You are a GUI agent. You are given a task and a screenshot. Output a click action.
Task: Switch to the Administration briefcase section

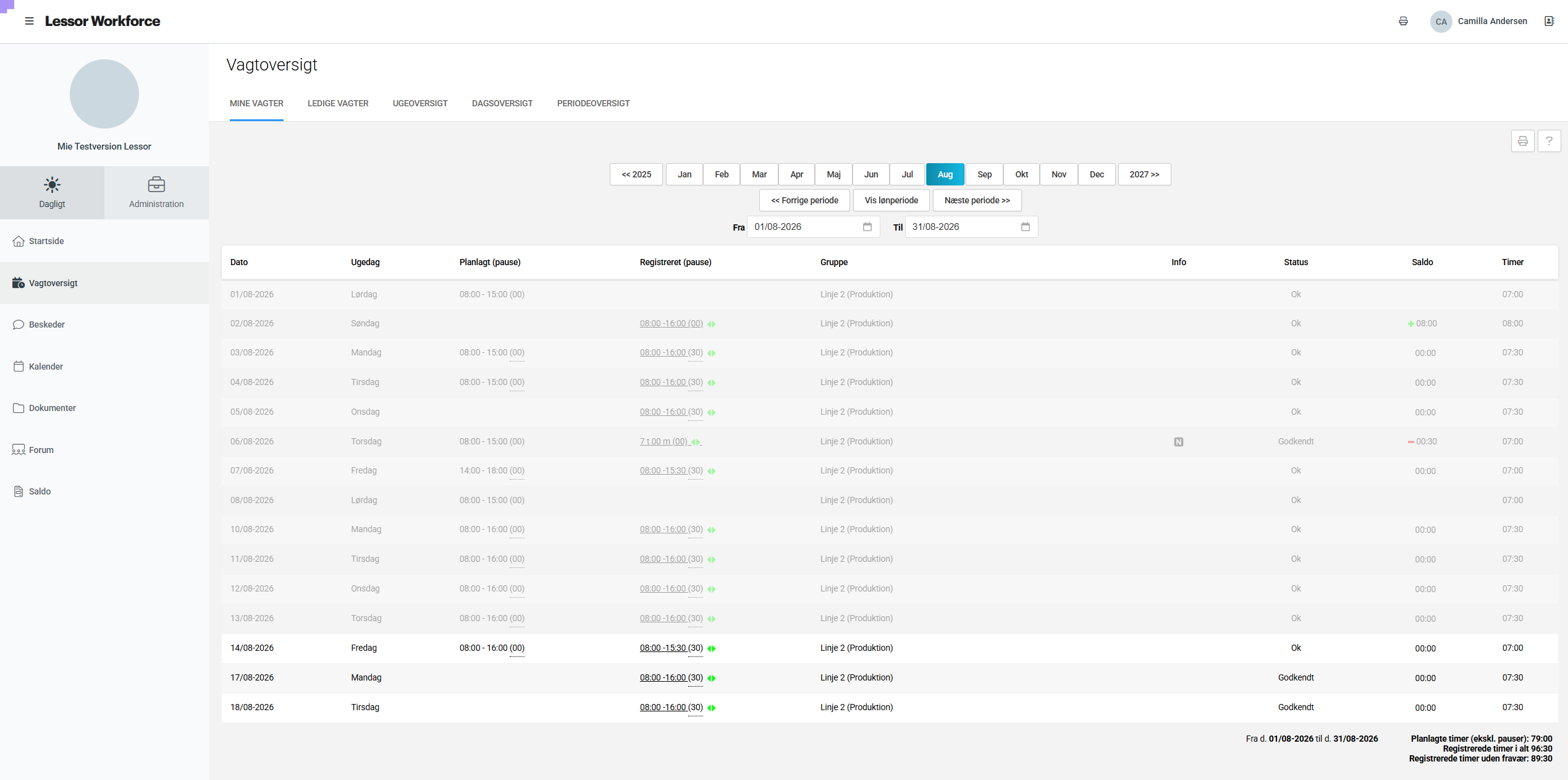(x=156, y=192)
